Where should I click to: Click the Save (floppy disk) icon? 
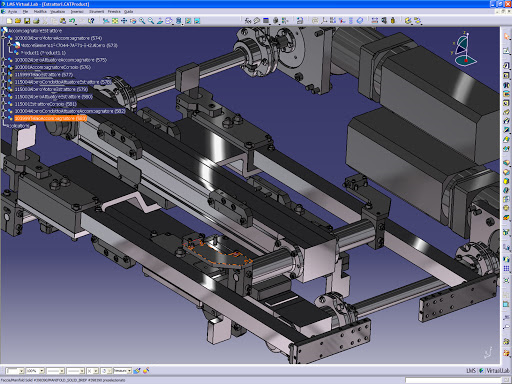point(27,21)
